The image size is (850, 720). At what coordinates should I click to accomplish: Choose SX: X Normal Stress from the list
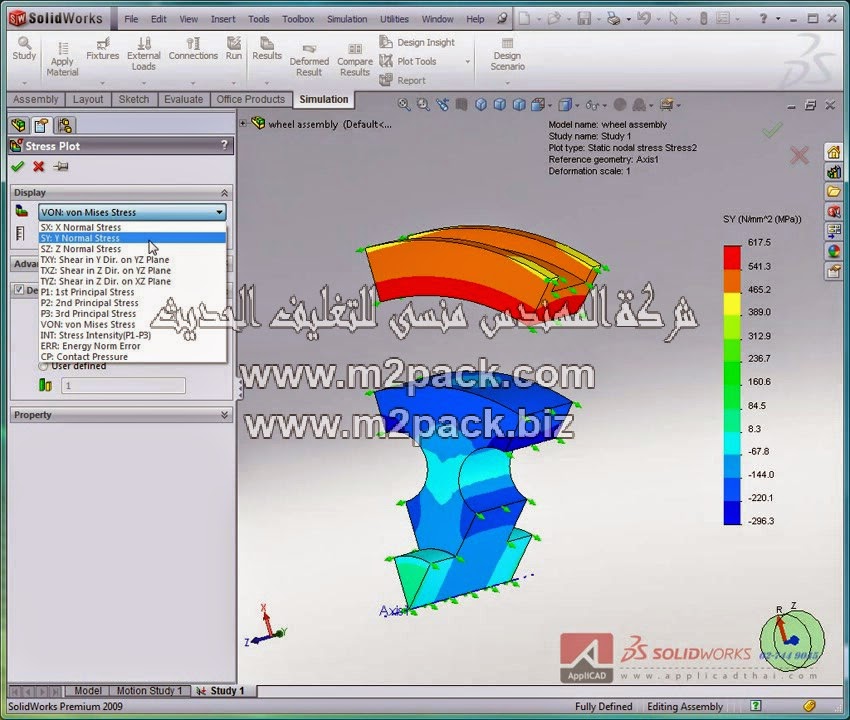click(132, 227)
